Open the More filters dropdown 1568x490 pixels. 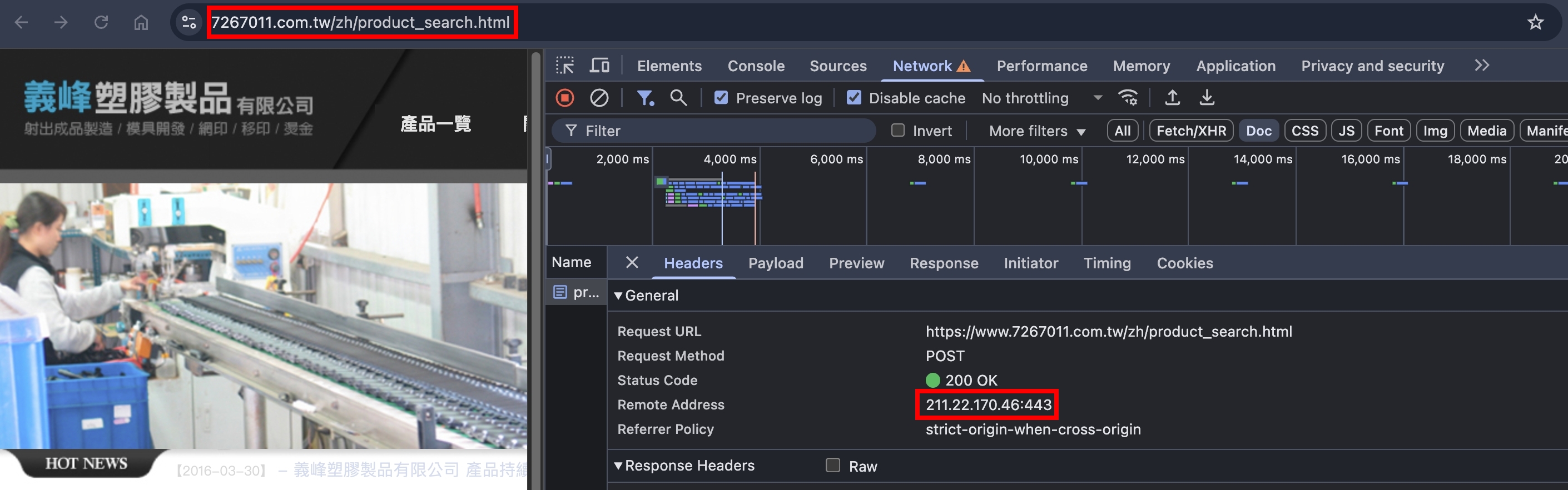coord(1037,131)
